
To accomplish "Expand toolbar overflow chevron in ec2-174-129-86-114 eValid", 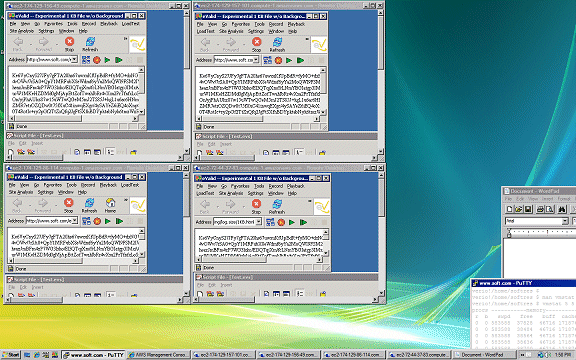I will 126,200.
